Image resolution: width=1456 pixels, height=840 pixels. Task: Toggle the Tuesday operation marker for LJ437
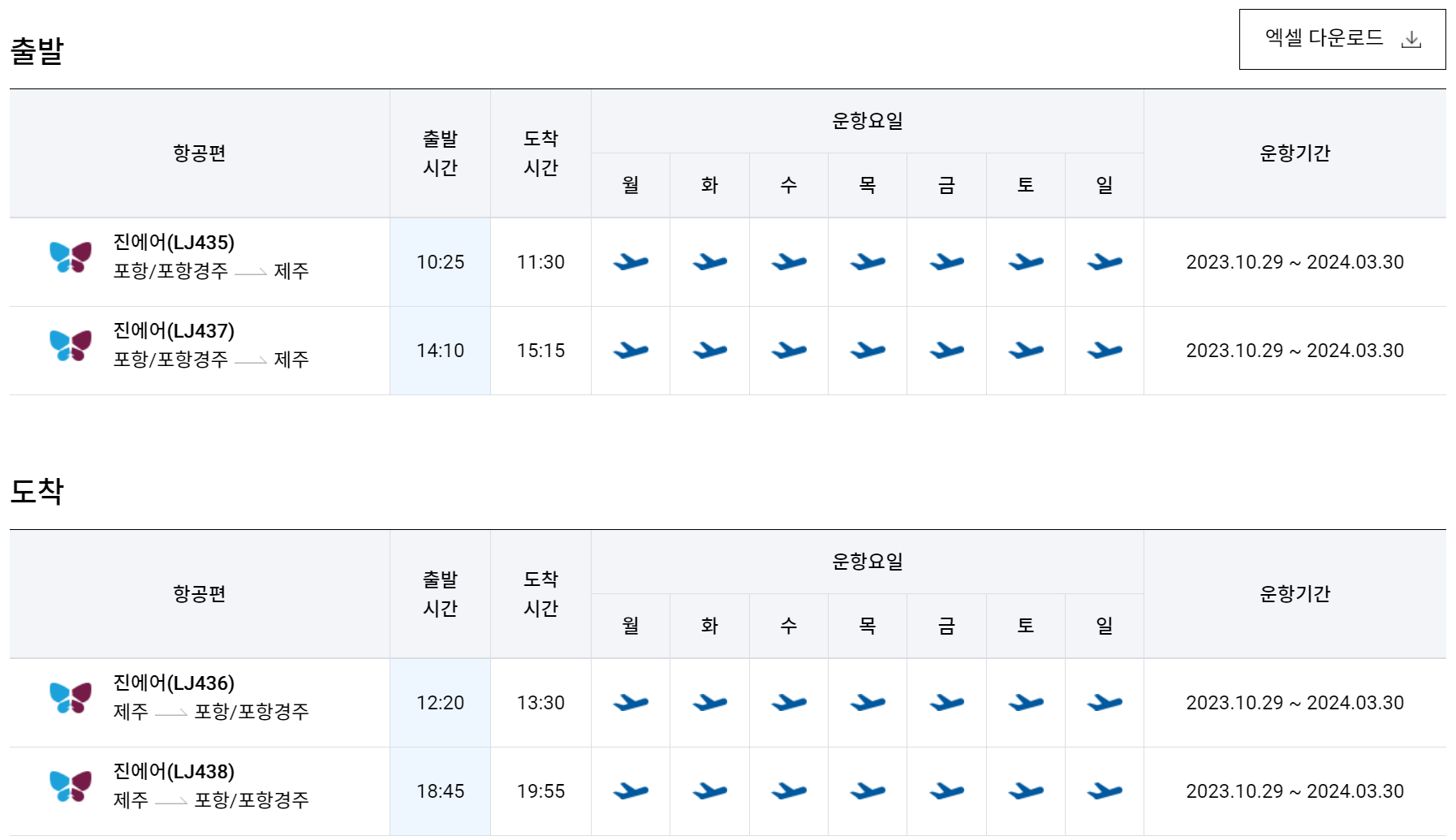click(709, 350)
